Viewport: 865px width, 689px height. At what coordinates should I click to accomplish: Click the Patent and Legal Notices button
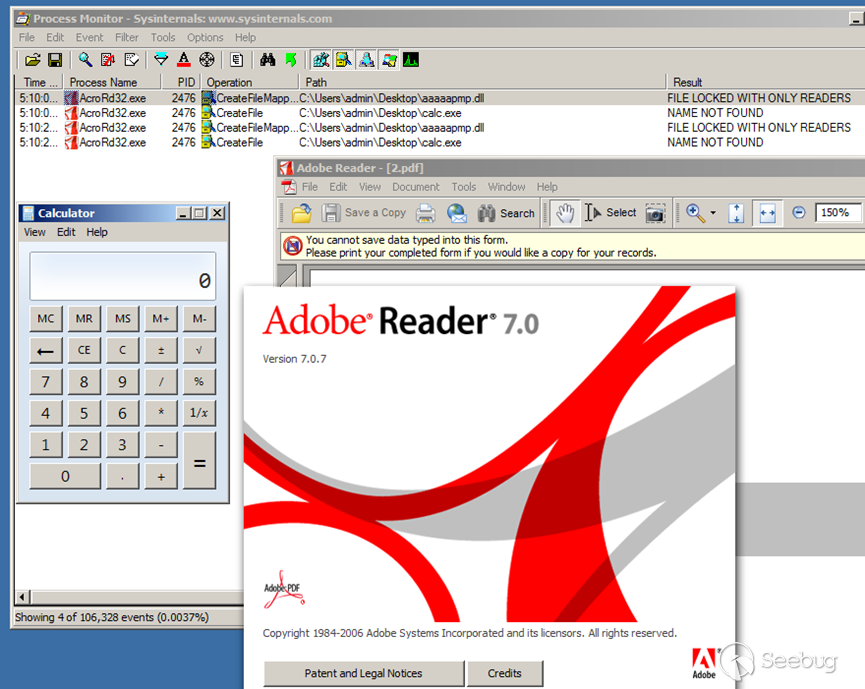coord(363,673)
